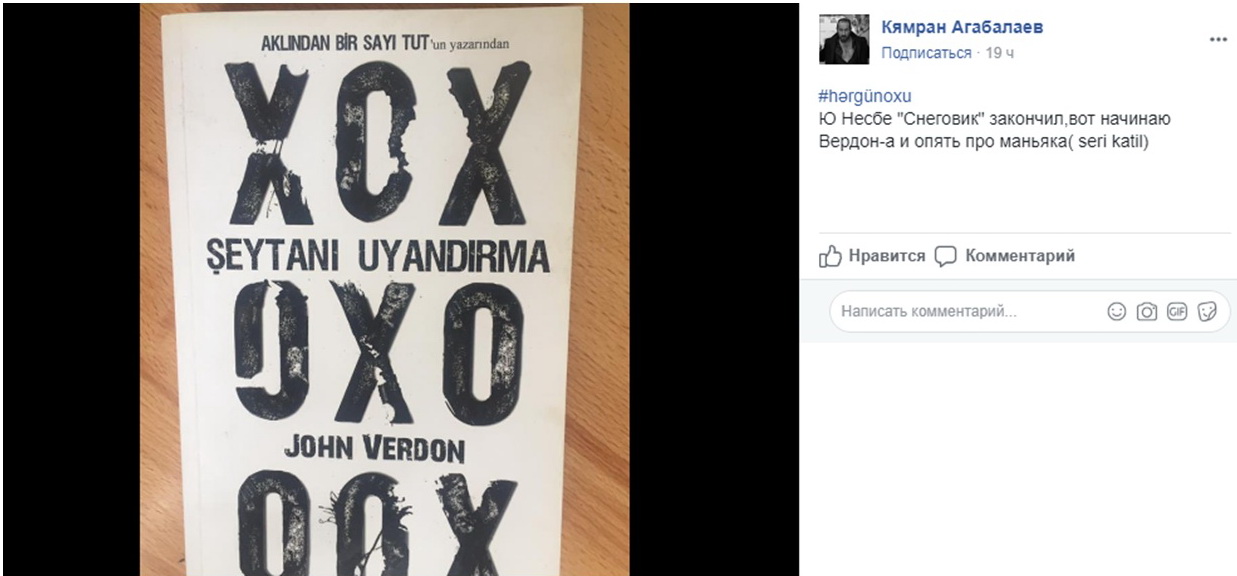
Task: Click the speech bubble comment icon
Action: pyautogui.click(x=946, y=256)
